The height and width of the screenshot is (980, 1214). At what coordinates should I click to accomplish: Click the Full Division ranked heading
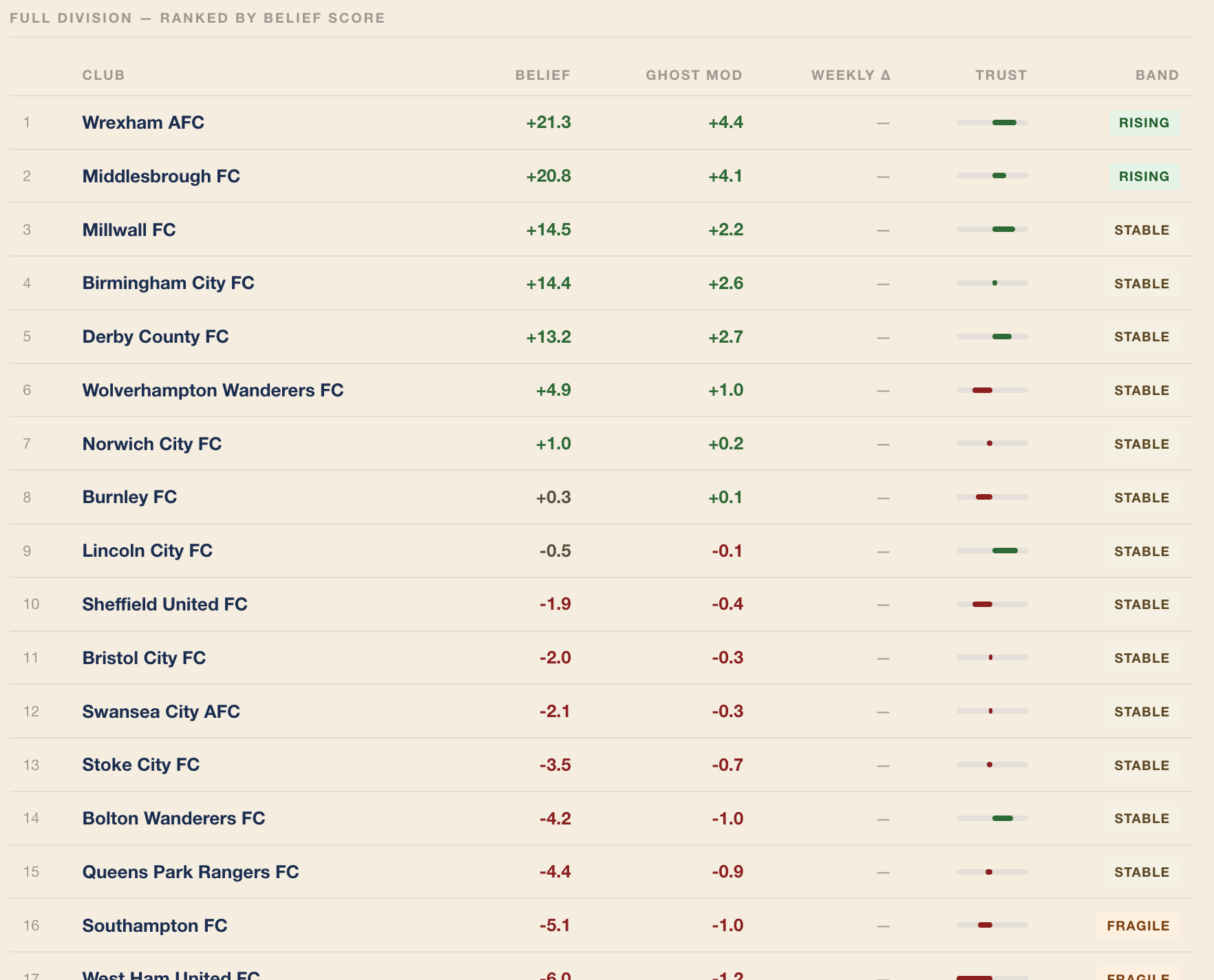[198, 18]
